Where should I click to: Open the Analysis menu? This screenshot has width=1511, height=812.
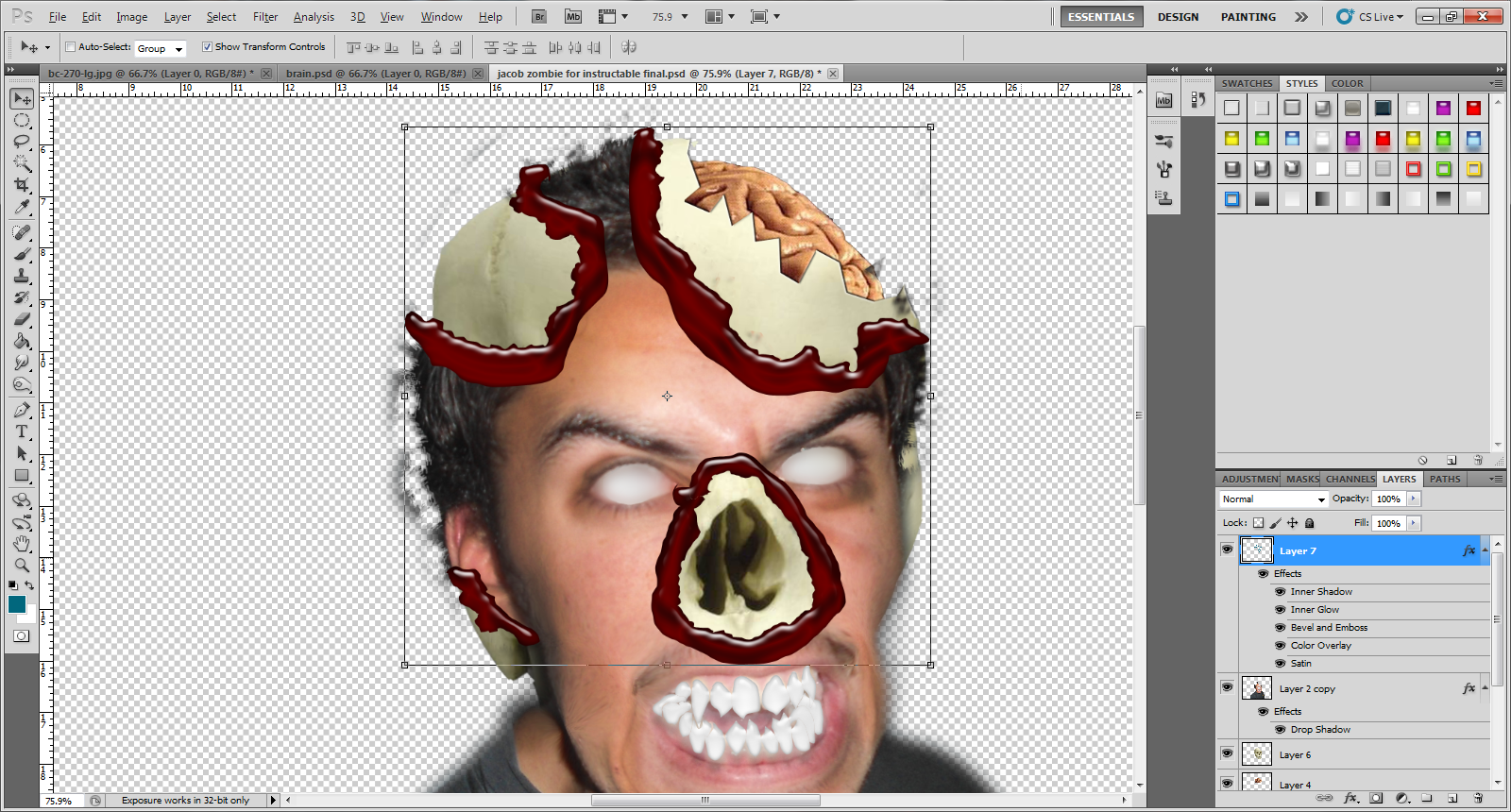coord(314,17)
